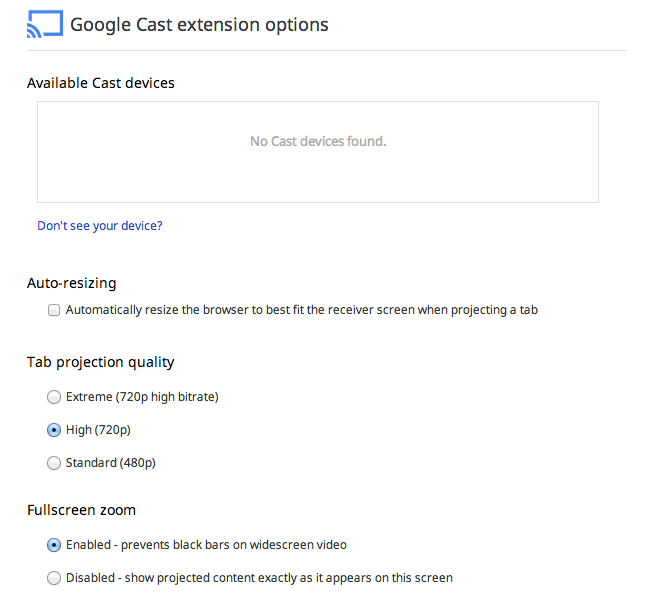Click the "Google Cast extension options" page title
This screenshot has height=611, width=653.
coord(199,25)
